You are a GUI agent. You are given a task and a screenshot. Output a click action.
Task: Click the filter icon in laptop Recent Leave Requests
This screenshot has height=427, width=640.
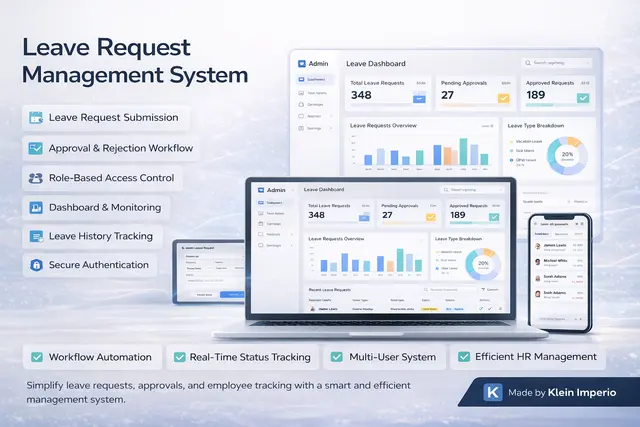pos(483,289)
